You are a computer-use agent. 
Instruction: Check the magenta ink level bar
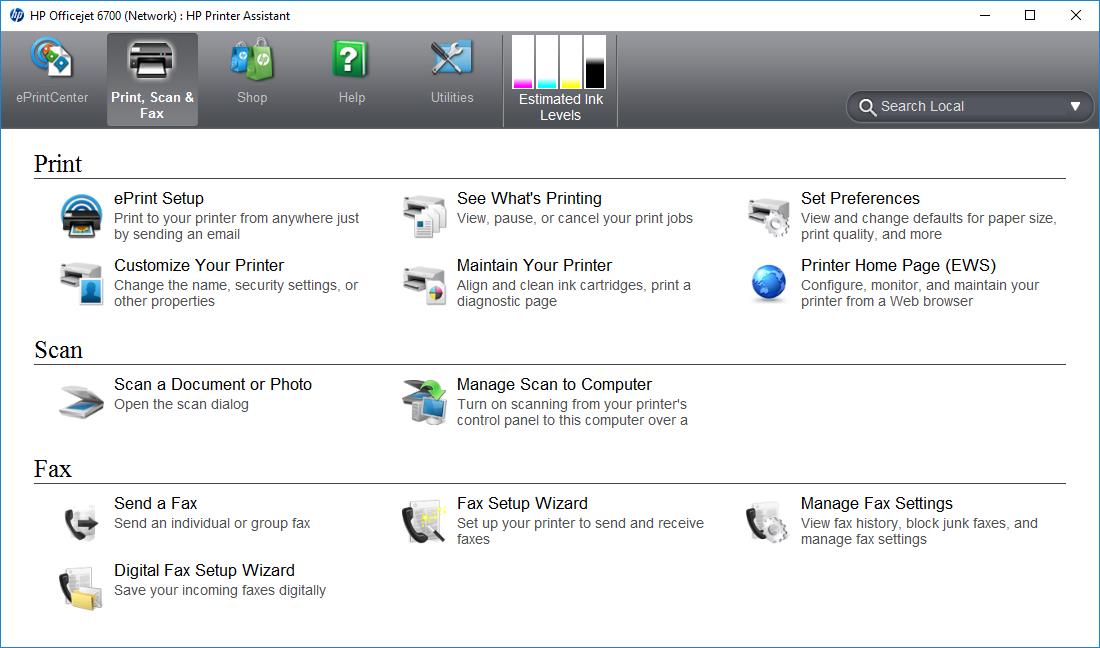[523, 62]
